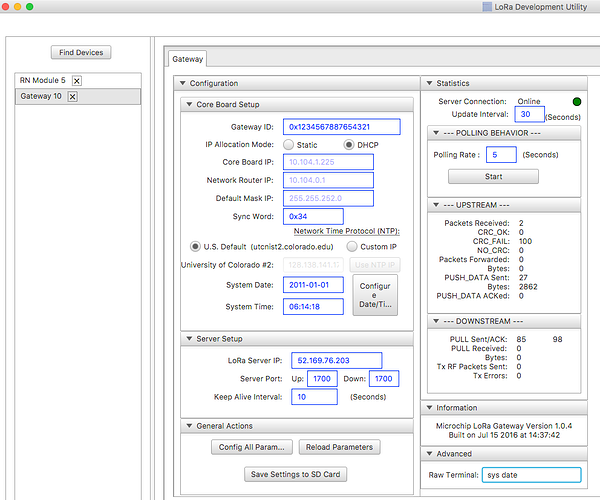Screen dimensions: 600x500
Task: Click the University of Colorado #2 IP field
Action: click(313, 265)
